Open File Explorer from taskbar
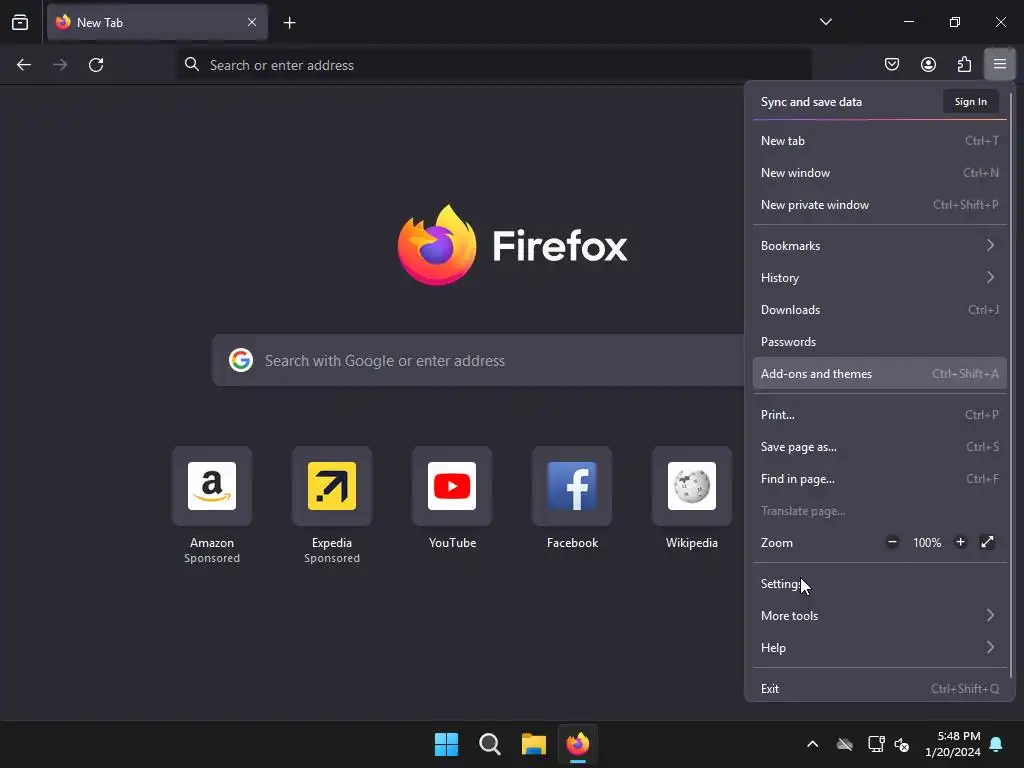The height and width of the screenshot is (768, 1024). (x=534, y=744)
